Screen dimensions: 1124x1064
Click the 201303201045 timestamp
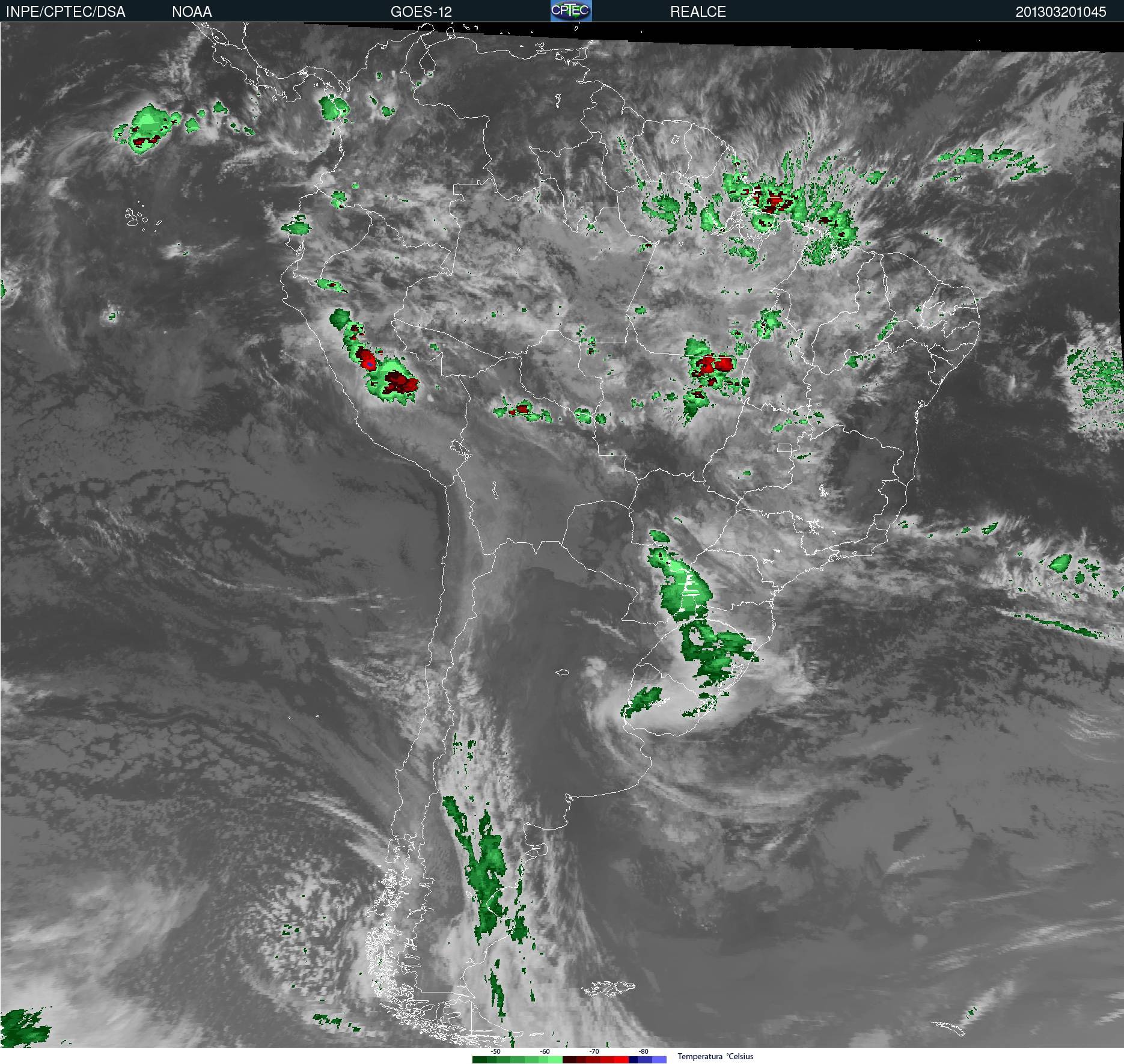(x=1061, y=12)
